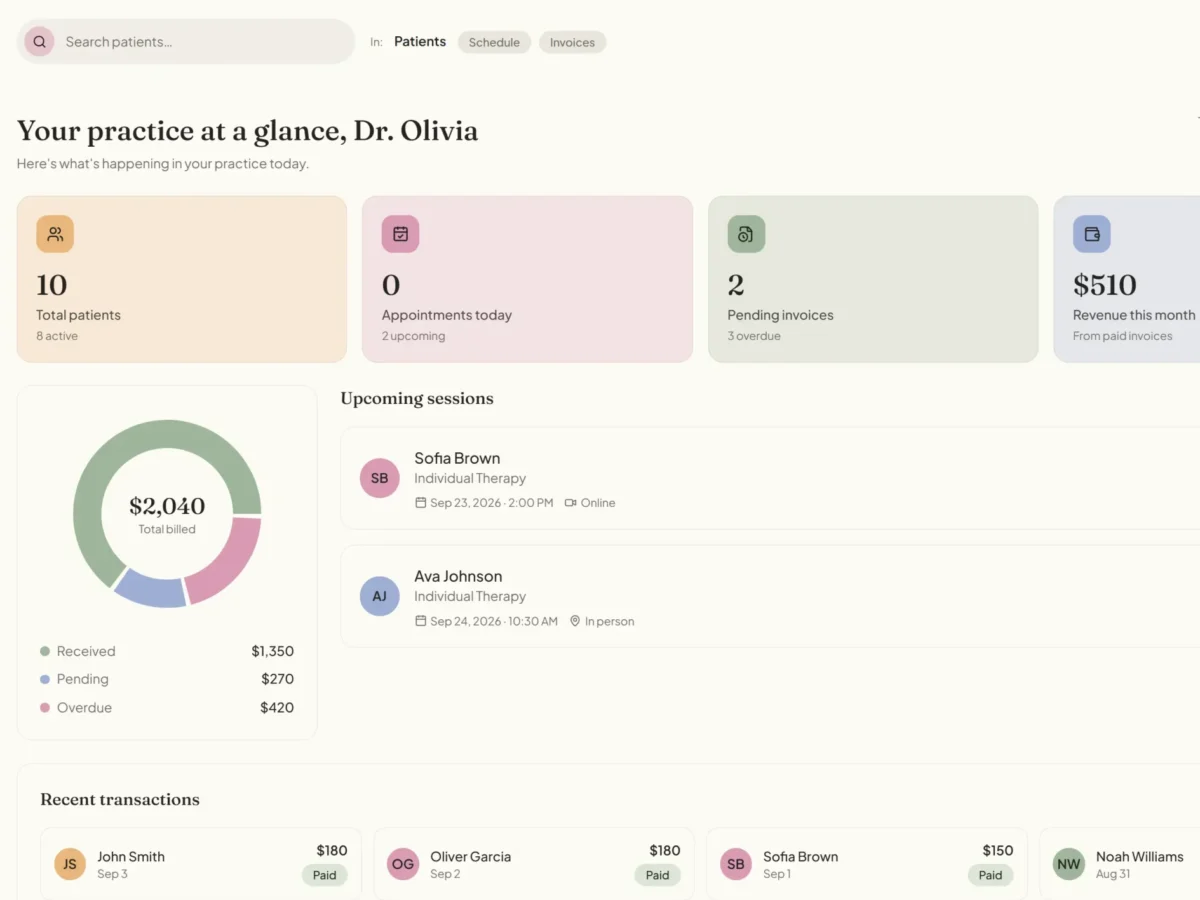This screenshot has height=900, width=1200.
Task: Click the '3 overdue' invoices subtext
Action: [754, 336]
